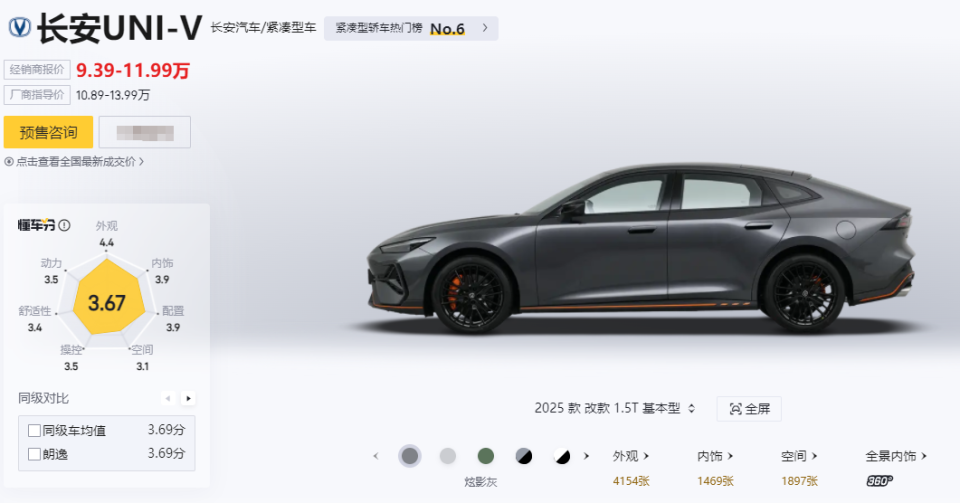This screenshot has width=960, height=503.
Task: Go to next 同级对比 page arrow
Action: tap(188, 398)
